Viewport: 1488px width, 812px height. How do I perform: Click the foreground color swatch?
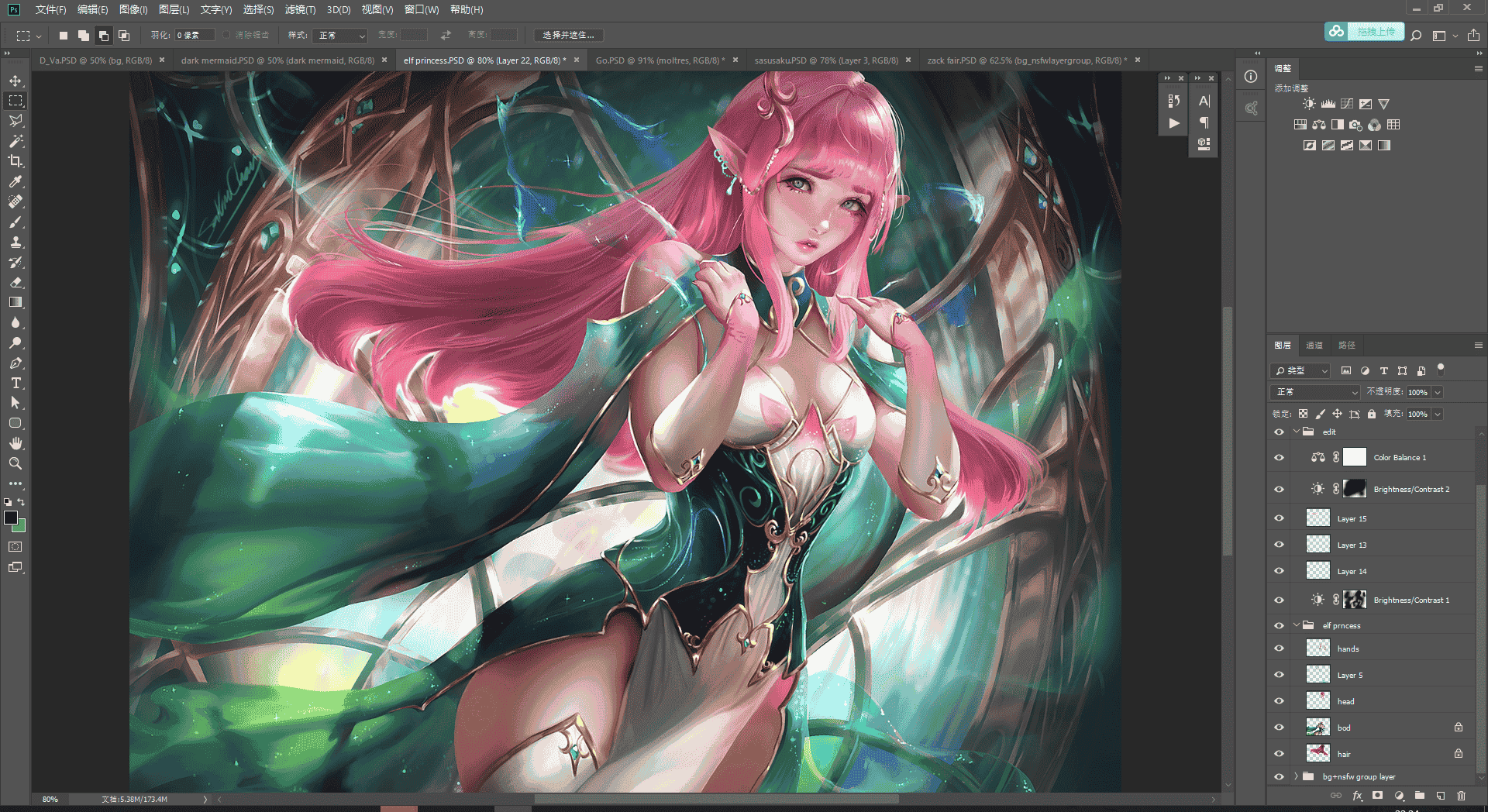(x=11, y=518)
